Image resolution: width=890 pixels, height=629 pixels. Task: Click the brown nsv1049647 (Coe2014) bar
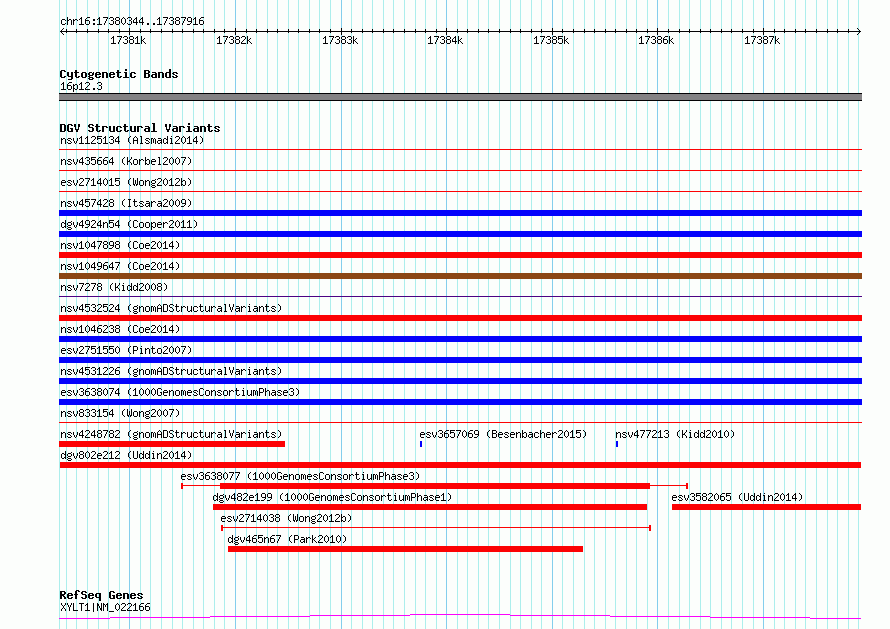pos(460,276)
